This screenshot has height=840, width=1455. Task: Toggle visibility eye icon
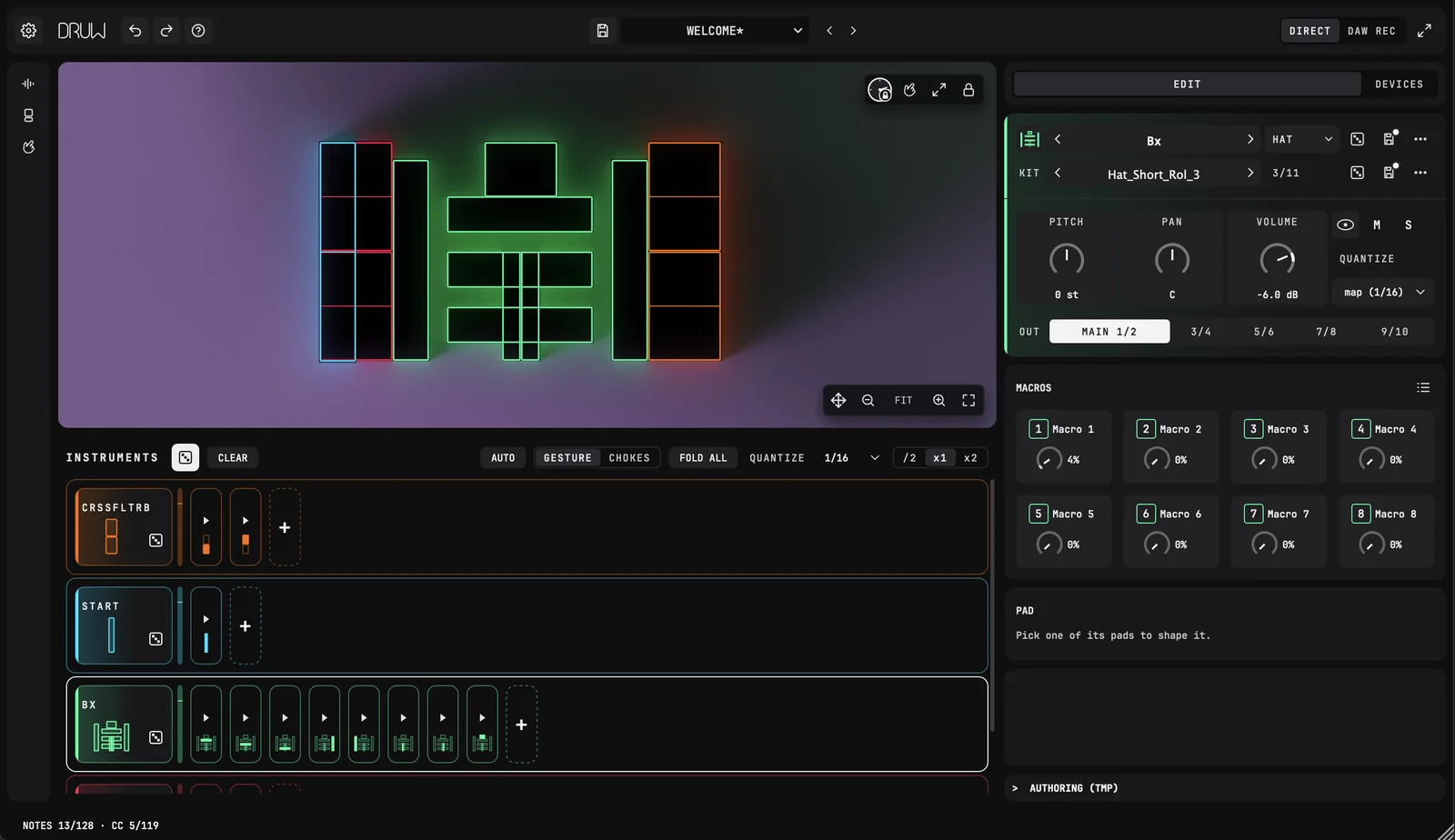click(x=1345, y=225)
